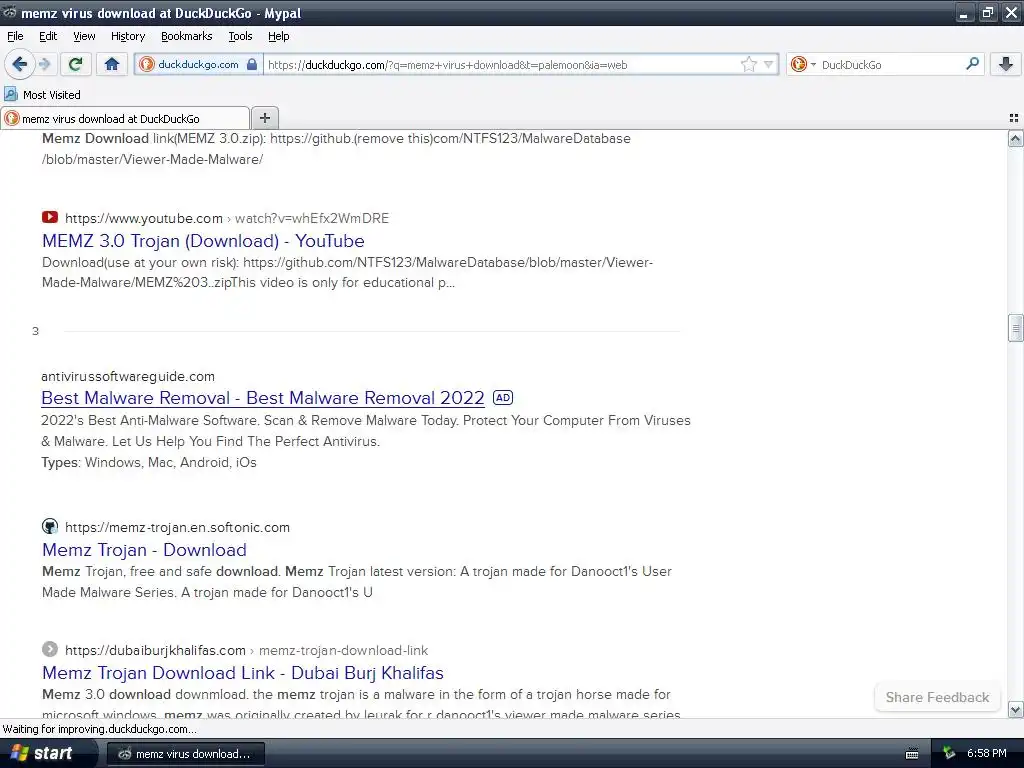Screen dimensions: 1024x768
Task: Open the File menu
Action: coord(15,37)
